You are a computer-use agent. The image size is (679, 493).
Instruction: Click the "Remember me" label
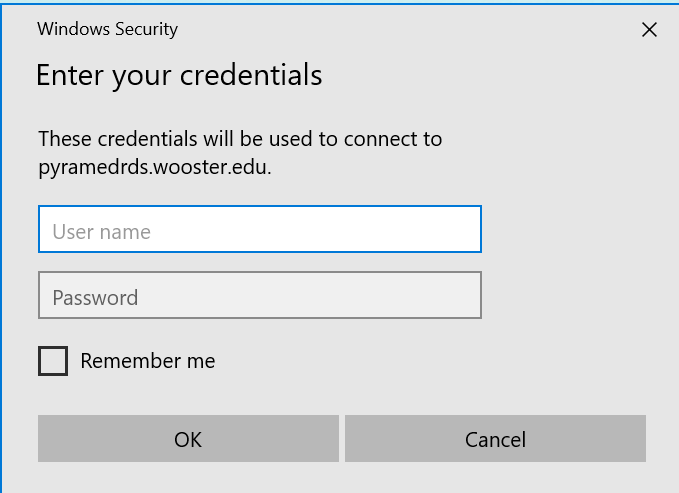coord(148,361)
